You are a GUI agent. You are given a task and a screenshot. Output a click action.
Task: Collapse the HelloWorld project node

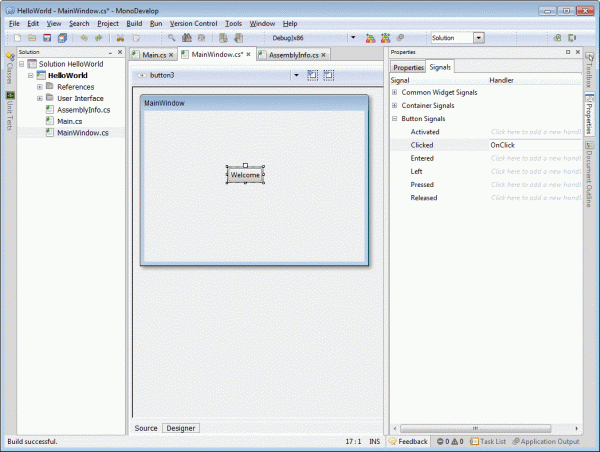(31, 75)
